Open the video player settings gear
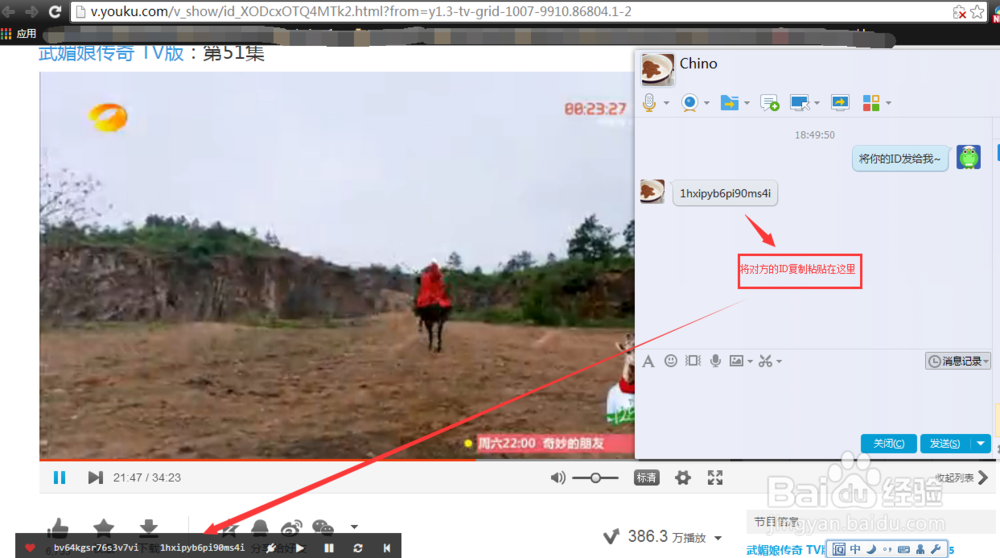This screenshot has width=1000, height=558. pyautogui.click(x=682, y=478)
